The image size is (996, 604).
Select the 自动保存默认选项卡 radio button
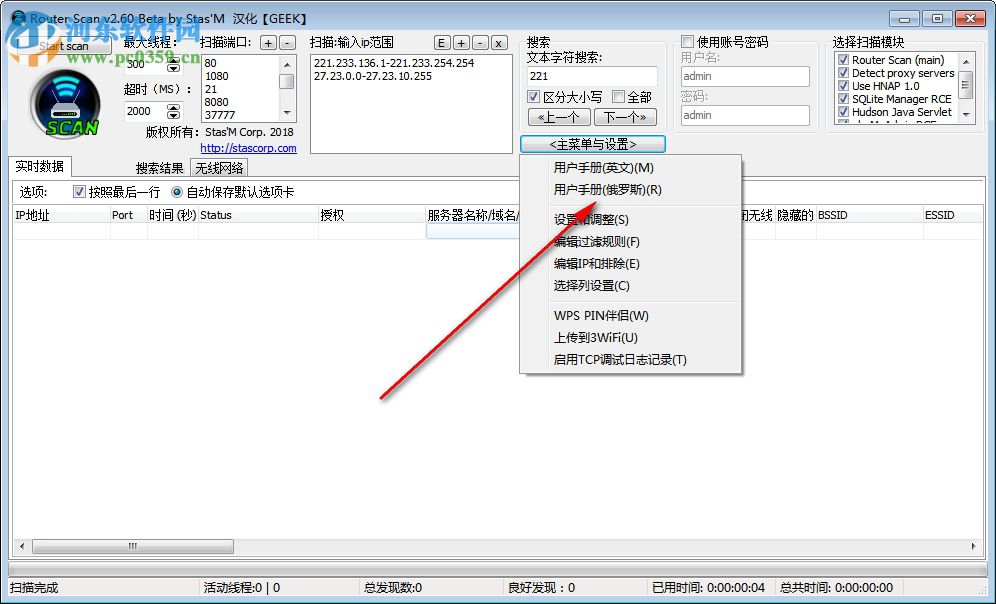click(175, 192)
